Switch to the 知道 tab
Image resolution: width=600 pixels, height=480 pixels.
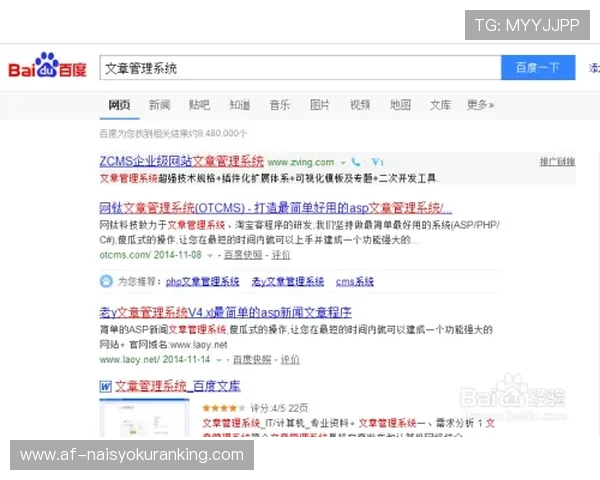coord(240,104)
